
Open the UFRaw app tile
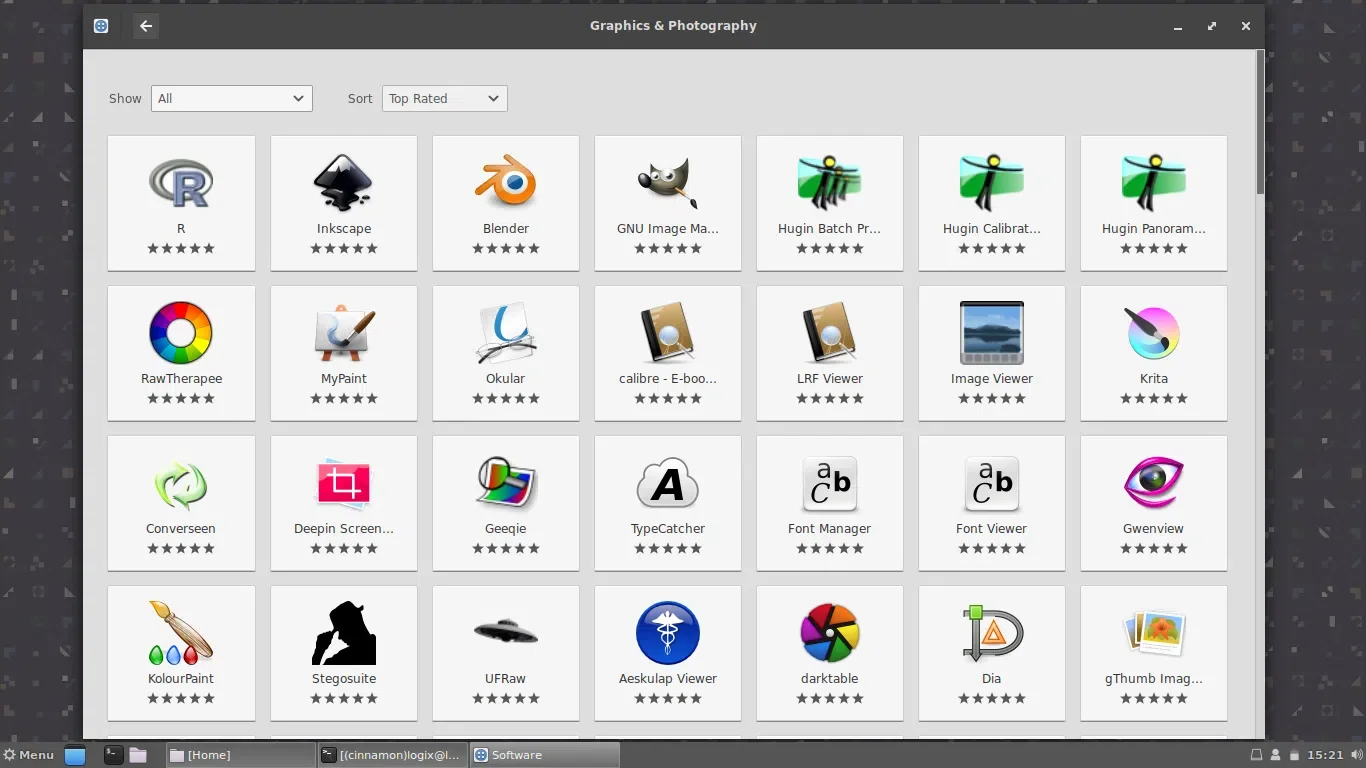506,653
